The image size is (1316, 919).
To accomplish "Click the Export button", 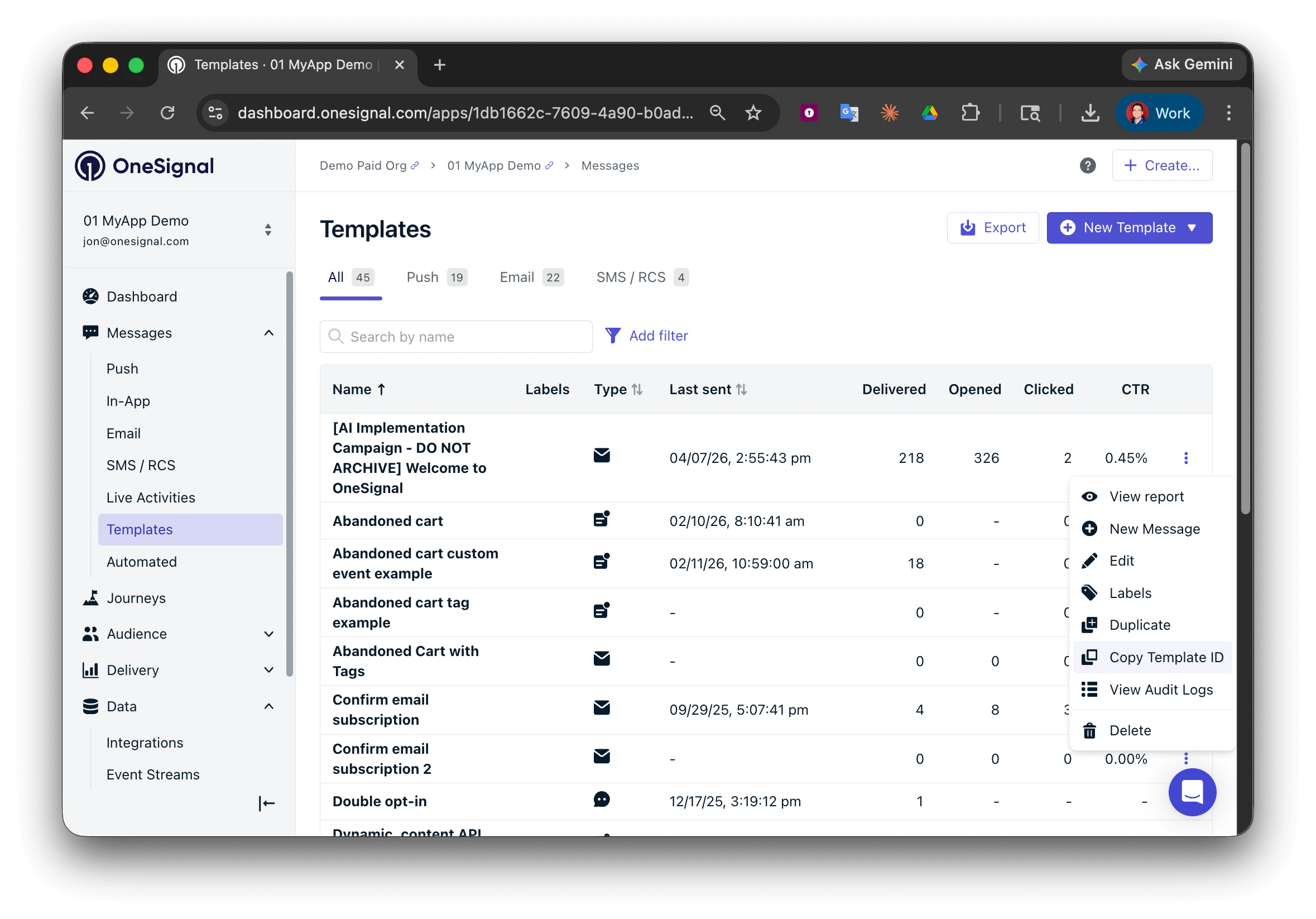I will [x=992, y=228].
